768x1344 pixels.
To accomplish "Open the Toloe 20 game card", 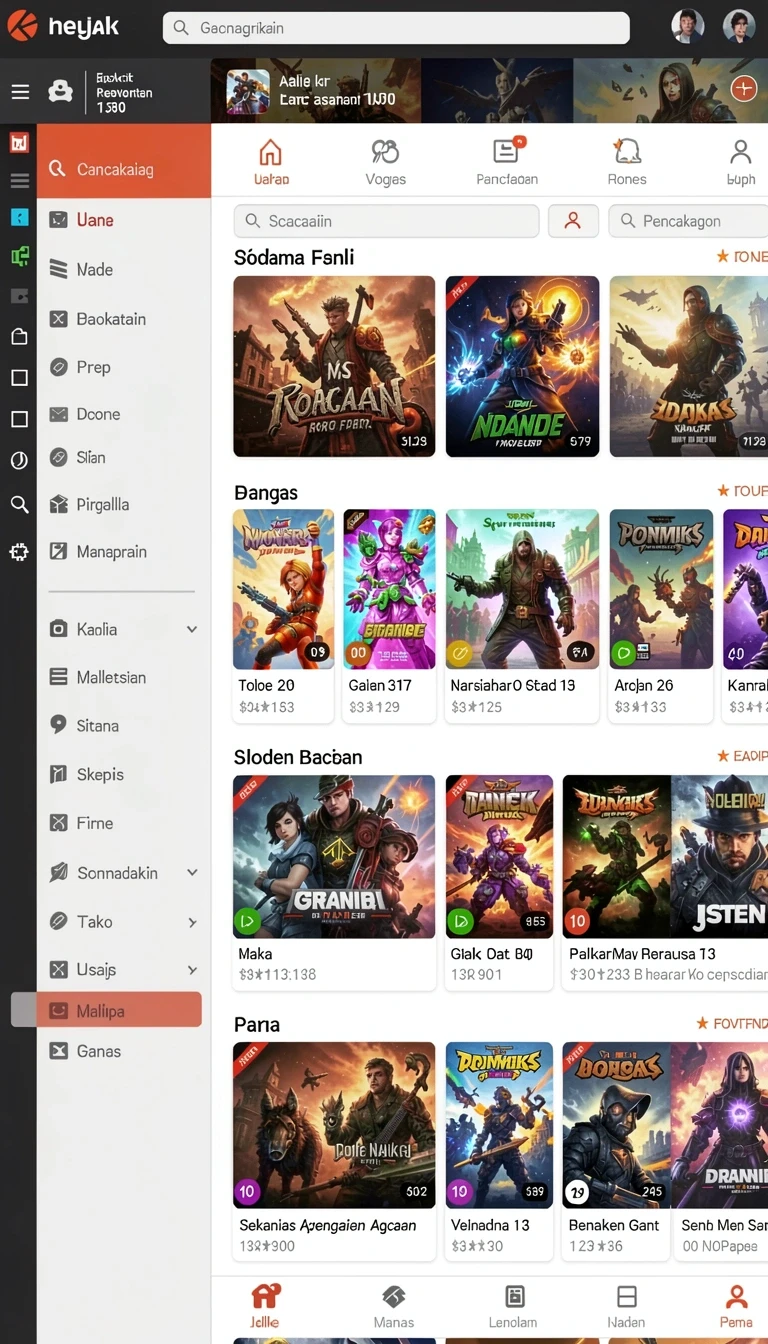I will (284, 615).
